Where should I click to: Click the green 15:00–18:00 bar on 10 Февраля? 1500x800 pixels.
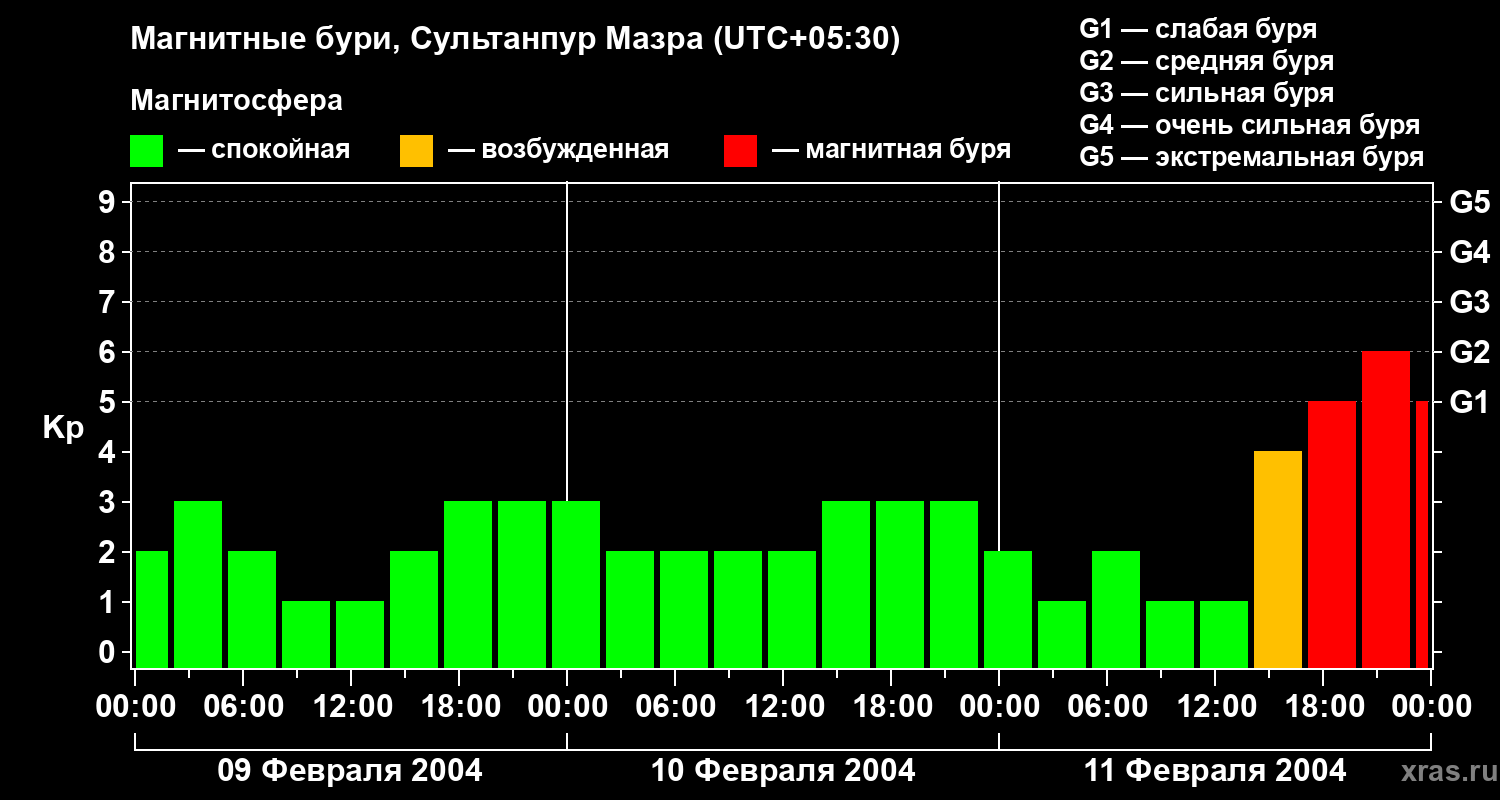[x=846, y=584]
